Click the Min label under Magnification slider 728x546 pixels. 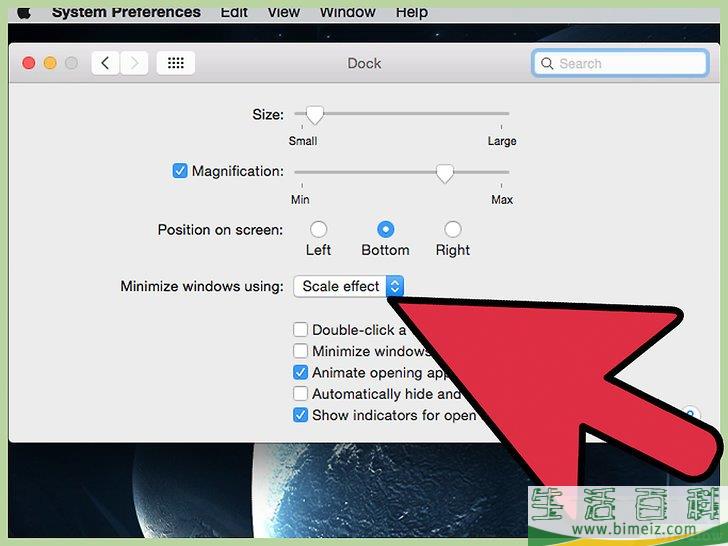coord(300,200)
